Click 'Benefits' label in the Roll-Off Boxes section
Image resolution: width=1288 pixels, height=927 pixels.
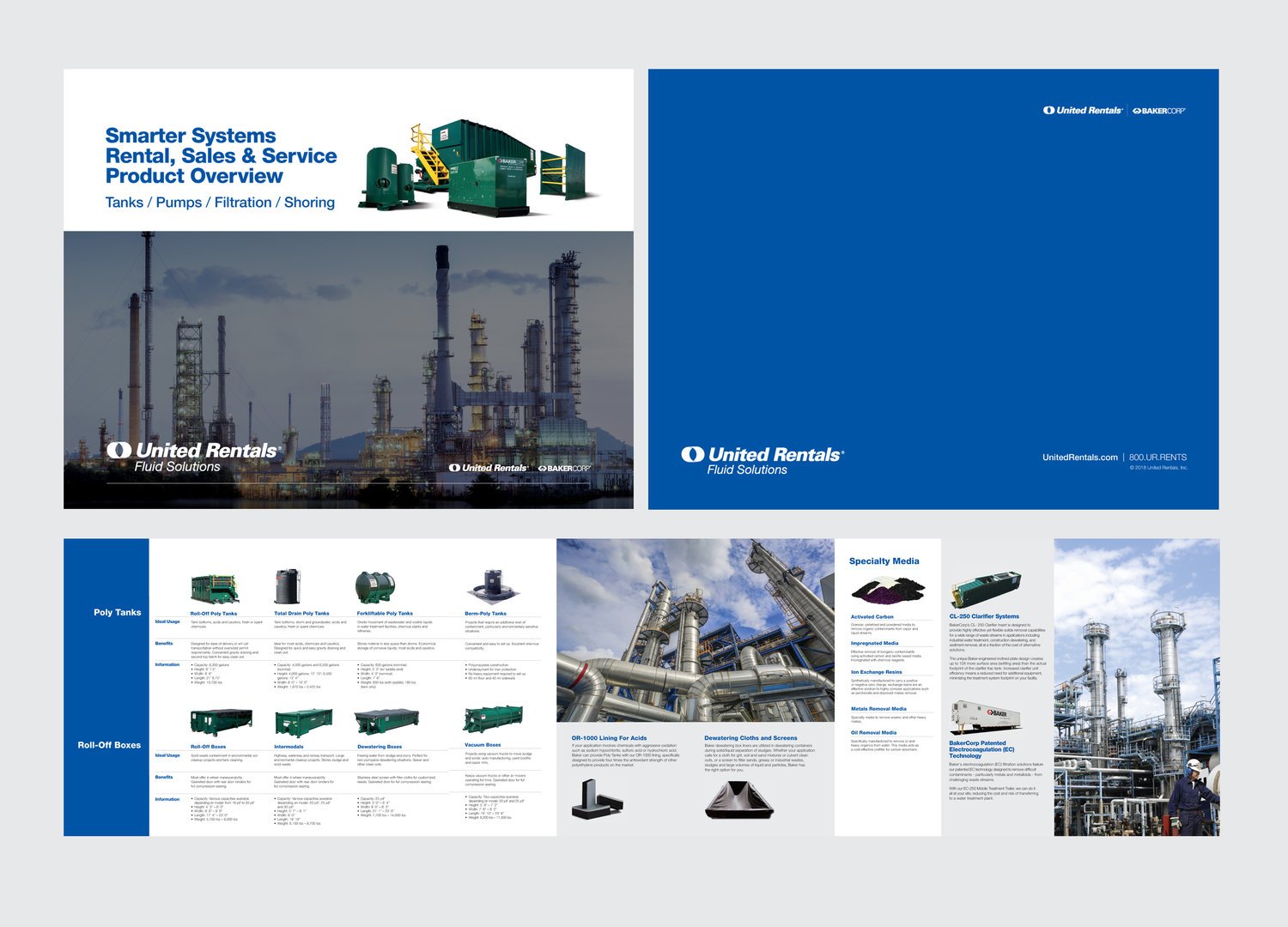164,777
